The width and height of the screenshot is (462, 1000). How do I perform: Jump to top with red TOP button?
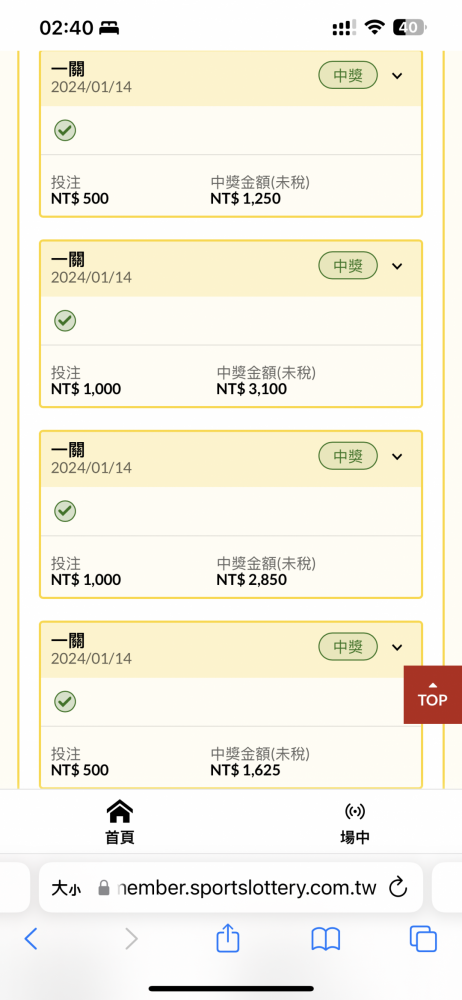tap(433, 695)
